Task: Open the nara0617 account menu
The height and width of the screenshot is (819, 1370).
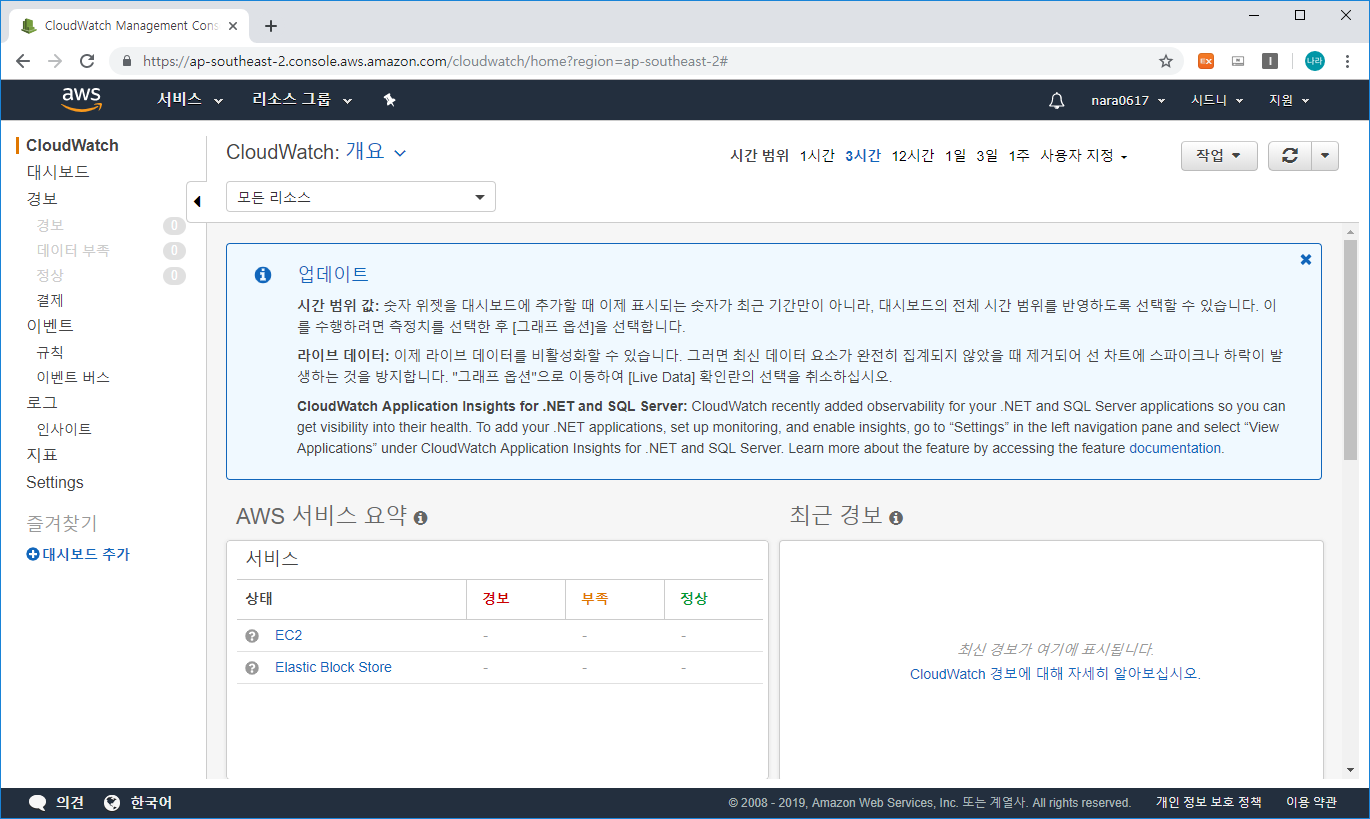Action: click(1128, 100)
